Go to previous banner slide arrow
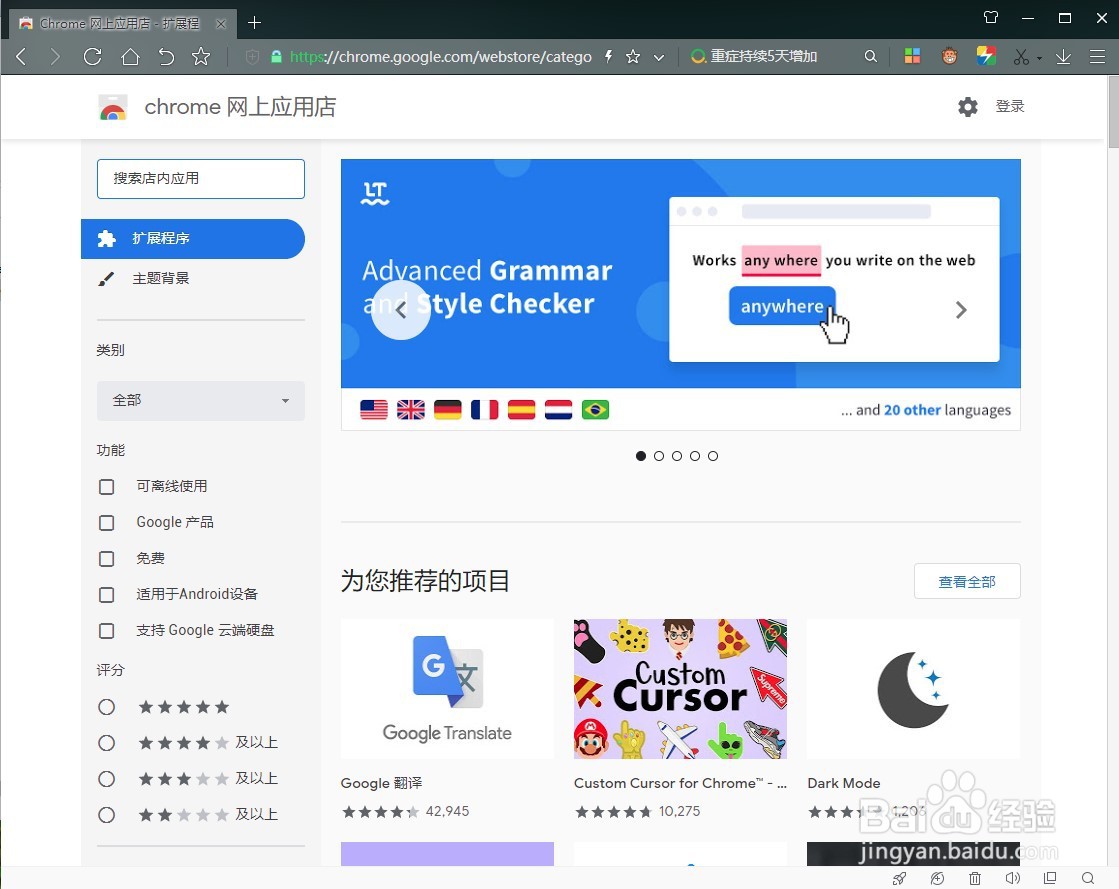 [401, 310]
